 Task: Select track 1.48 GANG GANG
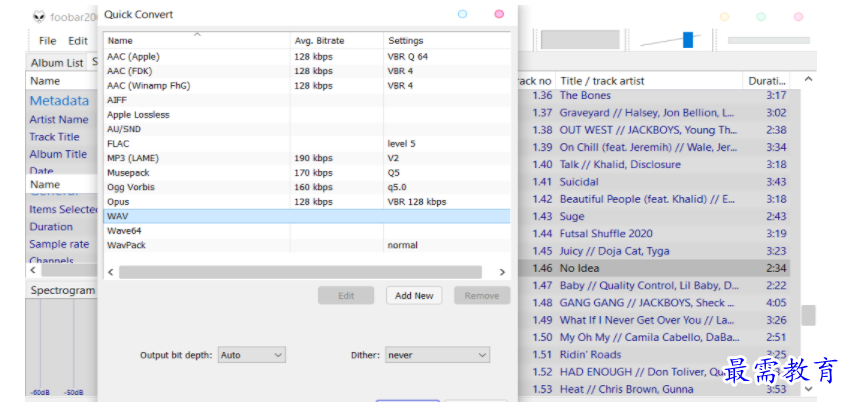[653, 303]
